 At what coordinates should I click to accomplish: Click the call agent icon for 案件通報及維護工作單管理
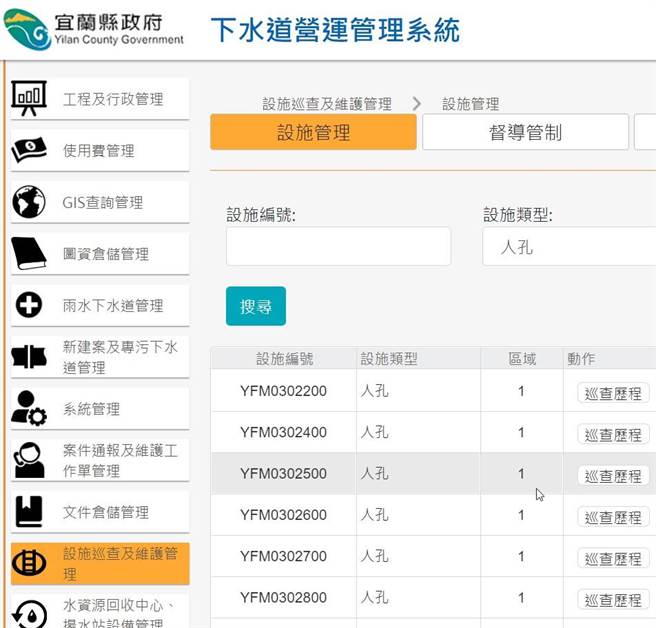point(28,460)
